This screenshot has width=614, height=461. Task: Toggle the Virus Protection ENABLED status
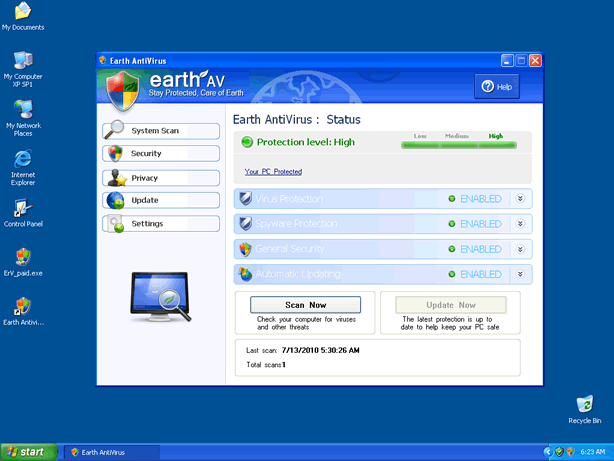(x=476, y=199)
